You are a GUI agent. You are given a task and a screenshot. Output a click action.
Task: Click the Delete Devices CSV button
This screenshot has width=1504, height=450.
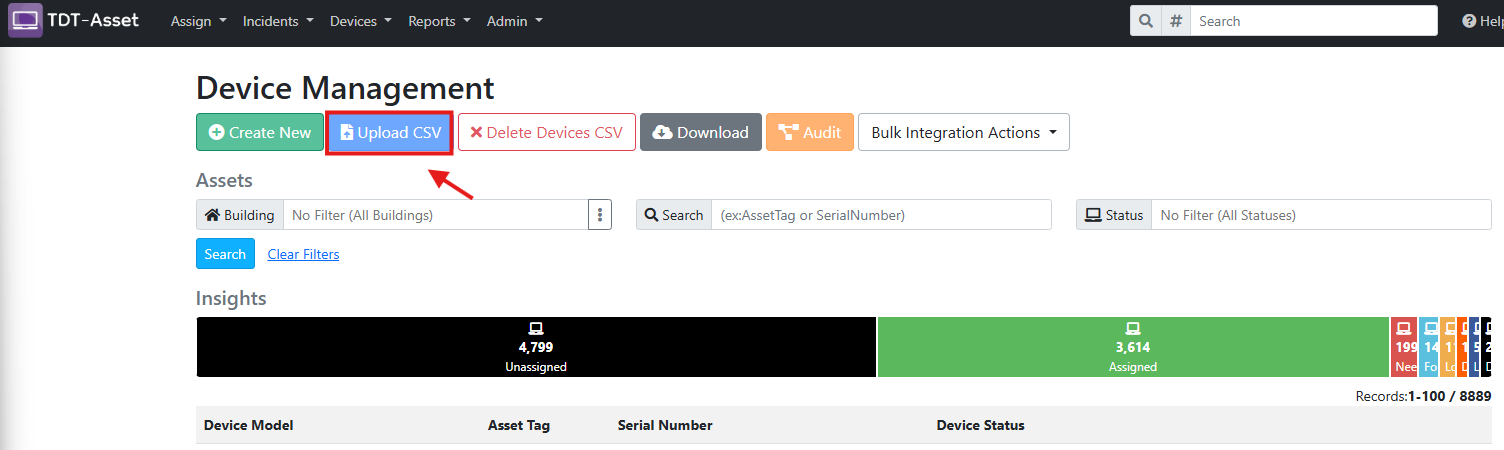pyautogui.click(x=547, y=132)
